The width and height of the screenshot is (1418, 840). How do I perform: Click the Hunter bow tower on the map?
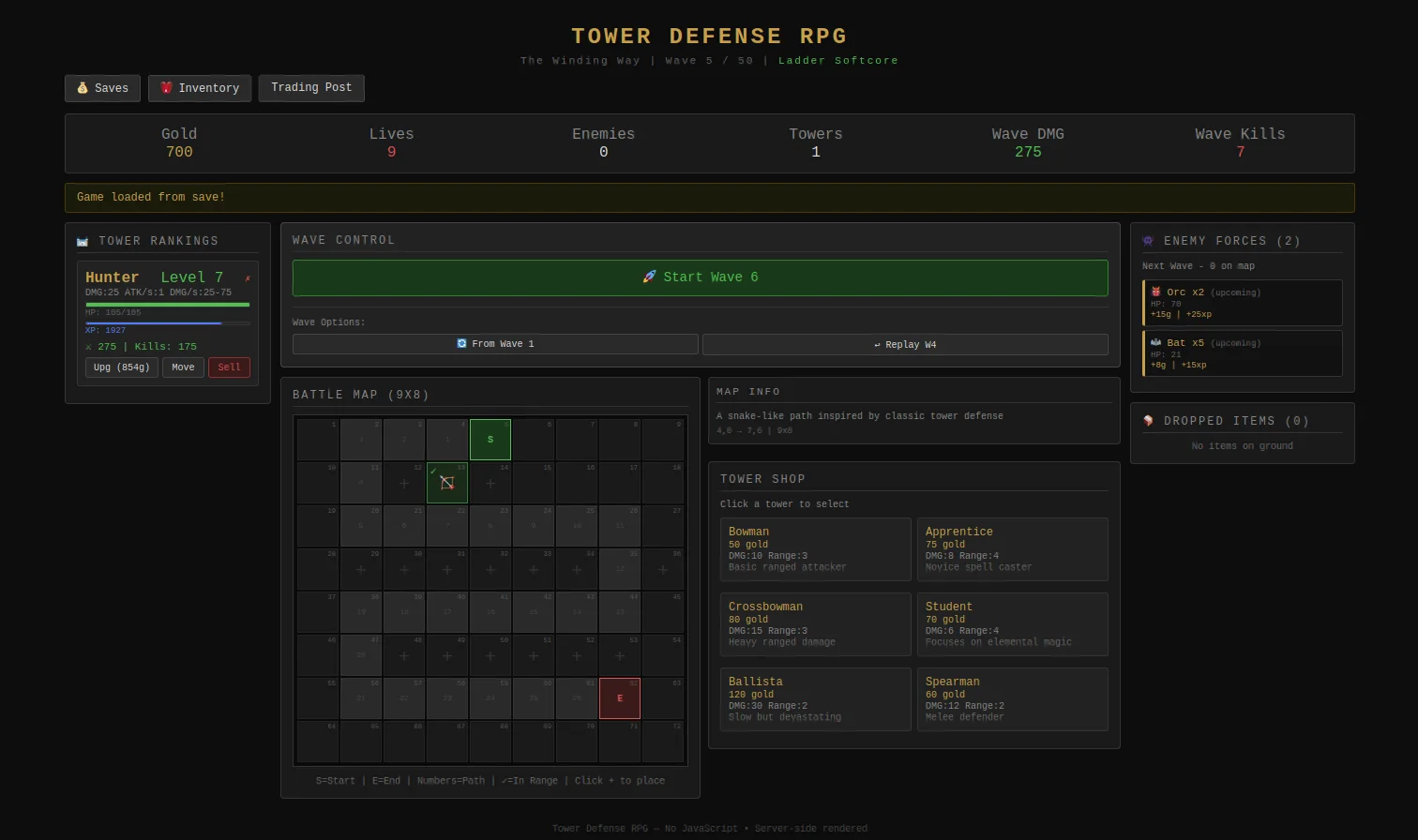(x=447, y=483)
